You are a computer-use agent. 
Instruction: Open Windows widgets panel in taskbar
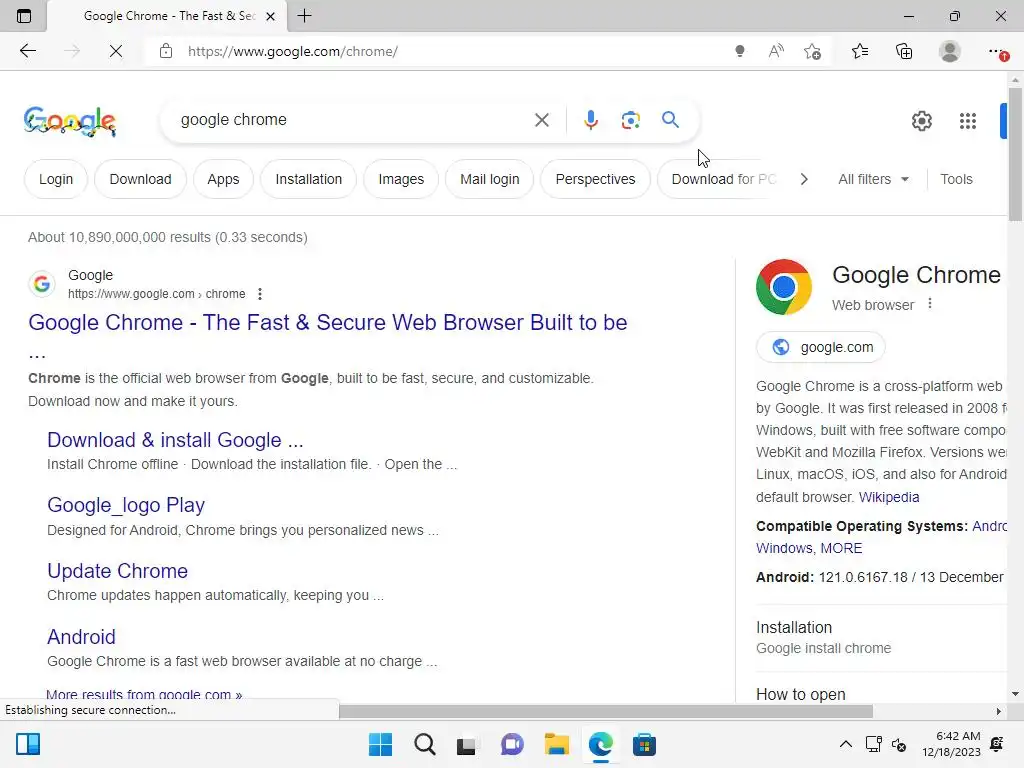(x=28, y=744)
